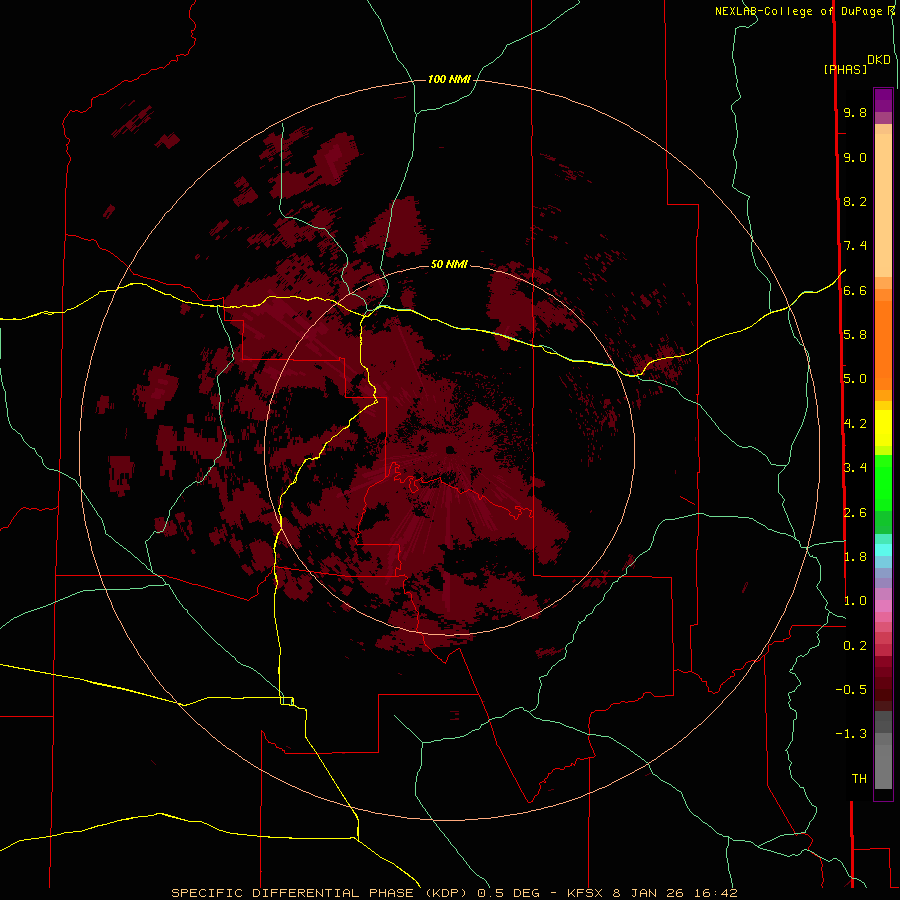Select the 8.2 scale value

coord(855,201)
